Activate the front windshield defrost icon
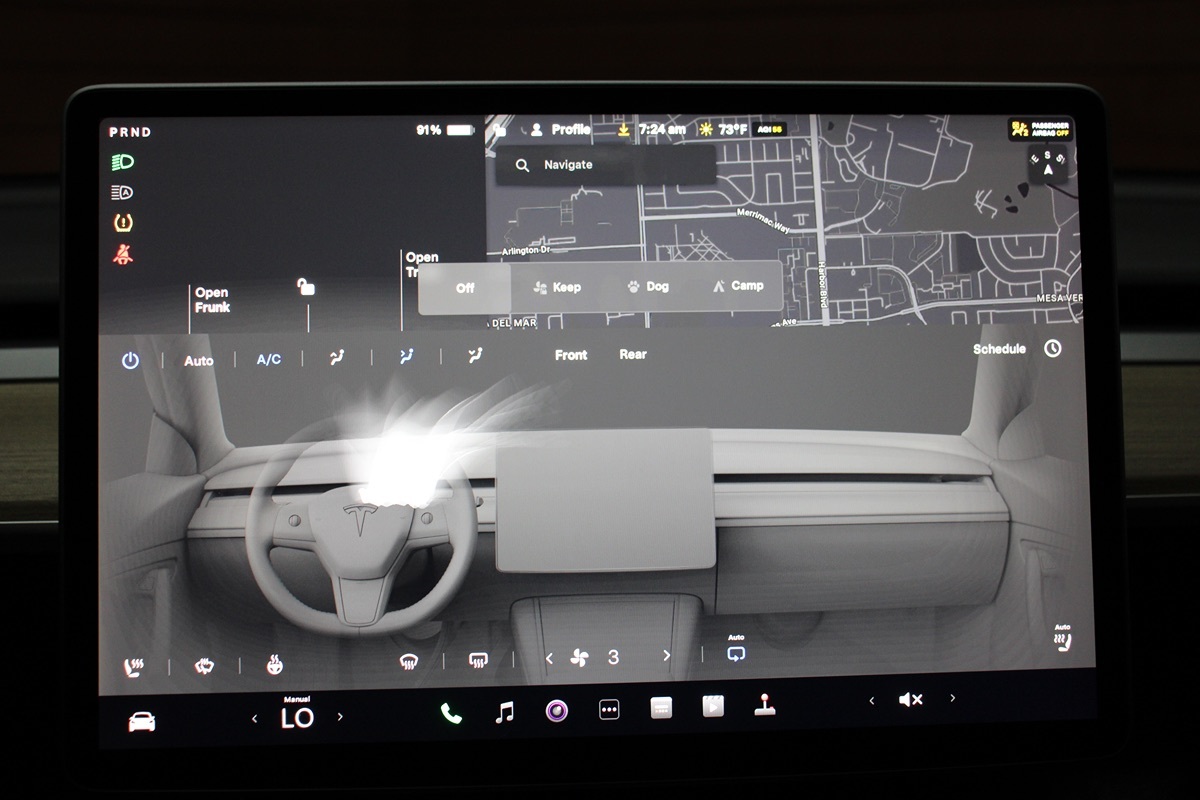Image resolution: width=1200 pixels, height=800 pixels. point(408,661)
